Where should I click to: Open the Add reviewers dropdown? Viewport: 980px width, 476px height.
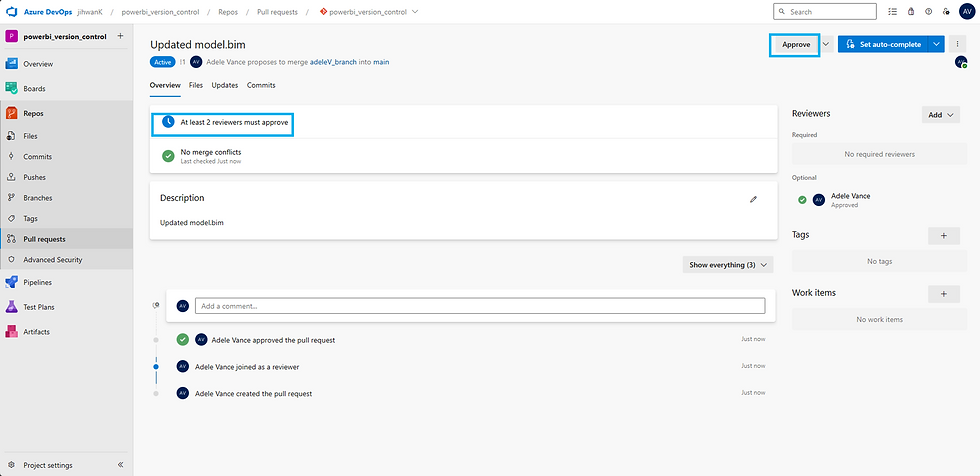(x=941, y=115)
